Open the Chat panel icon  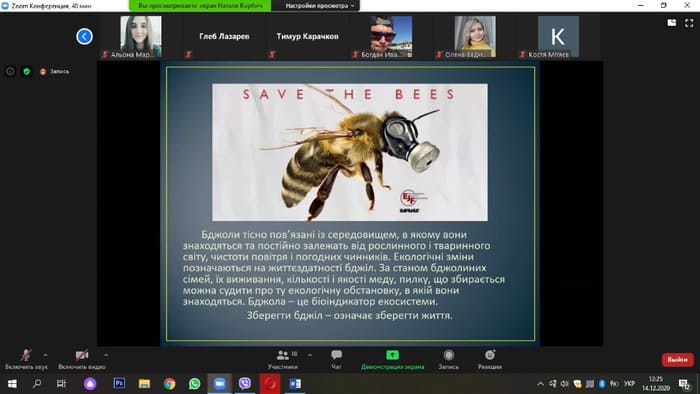pos(337,355)
